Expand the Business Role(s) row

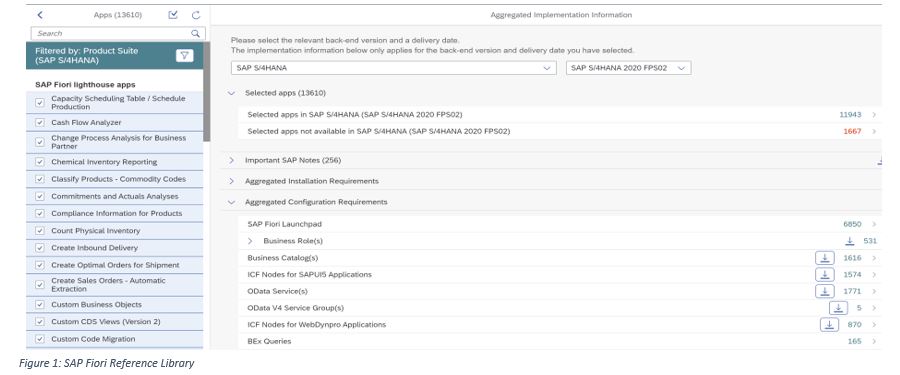[x=250, y=241]
